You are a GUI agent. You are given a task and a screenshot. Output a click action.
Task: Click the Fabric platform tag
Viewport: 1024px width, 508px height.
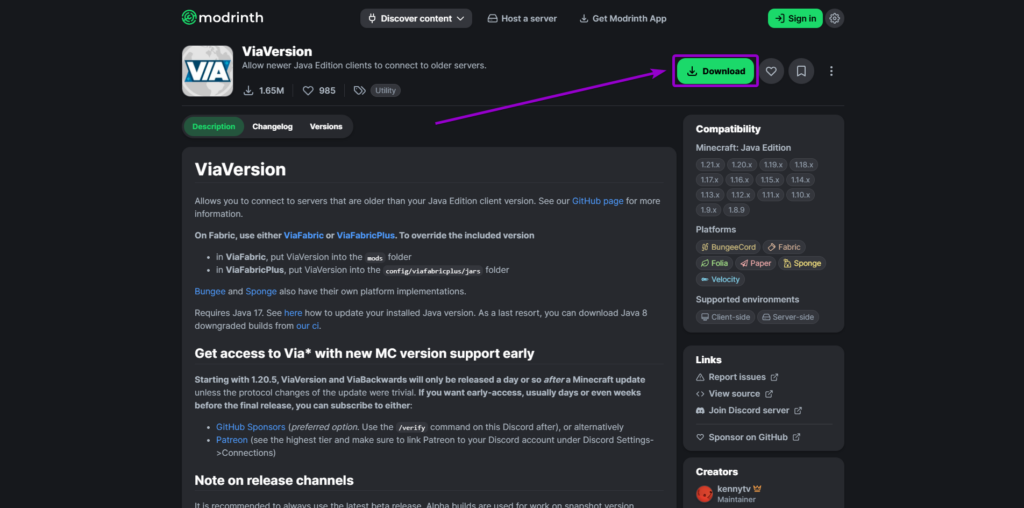pyautogui.click(x=784, y=247)
